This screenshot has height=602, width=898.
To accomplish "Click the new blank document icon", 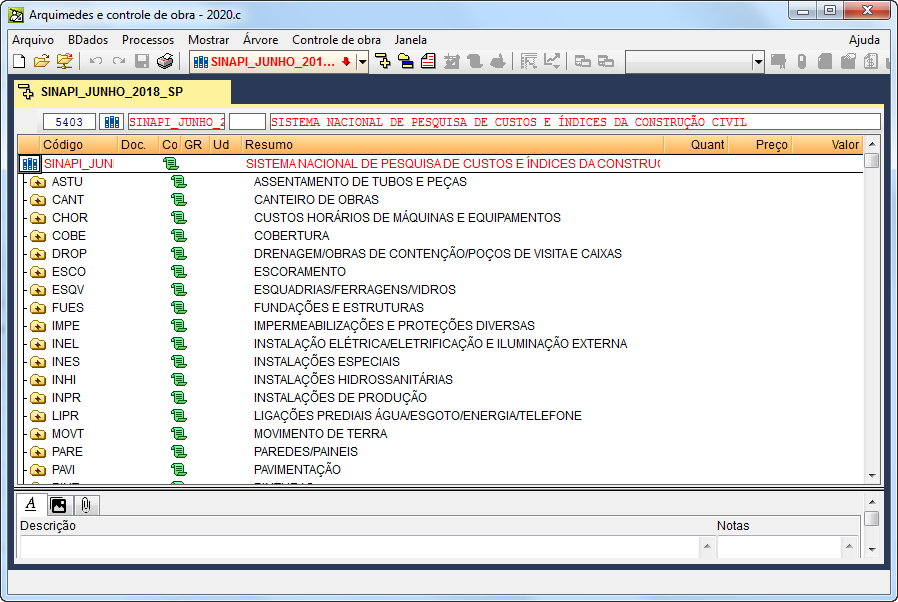I will point(19,61).
